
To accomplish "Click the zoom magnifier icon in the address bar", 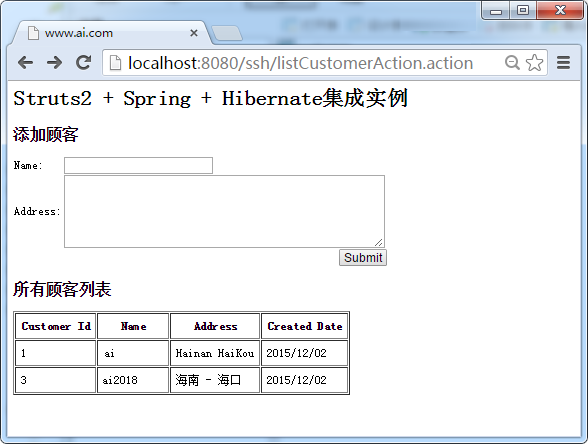I will (512, 63).
